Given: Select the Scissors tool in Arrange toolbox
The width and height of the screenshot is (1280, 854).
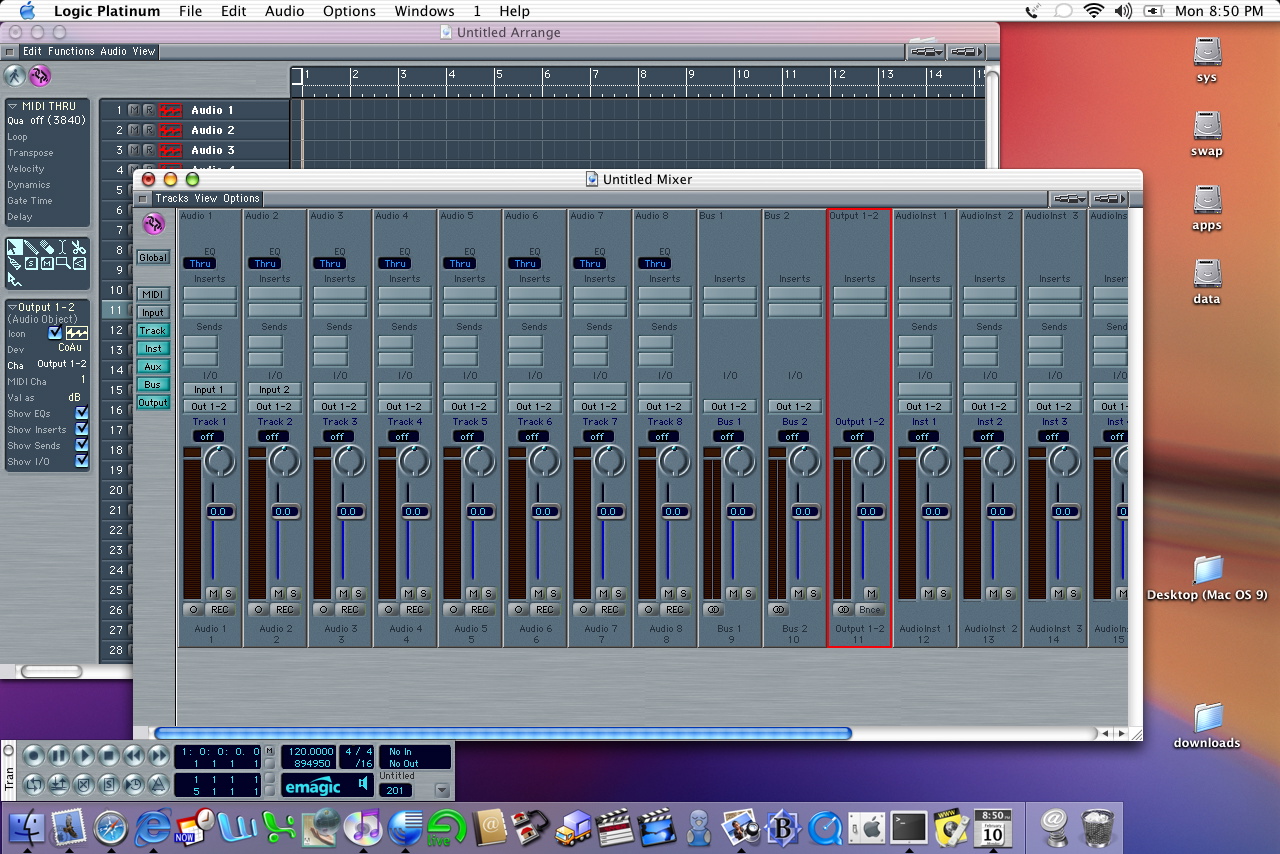Looking at the screenshot, I should (x=79, y=247).
